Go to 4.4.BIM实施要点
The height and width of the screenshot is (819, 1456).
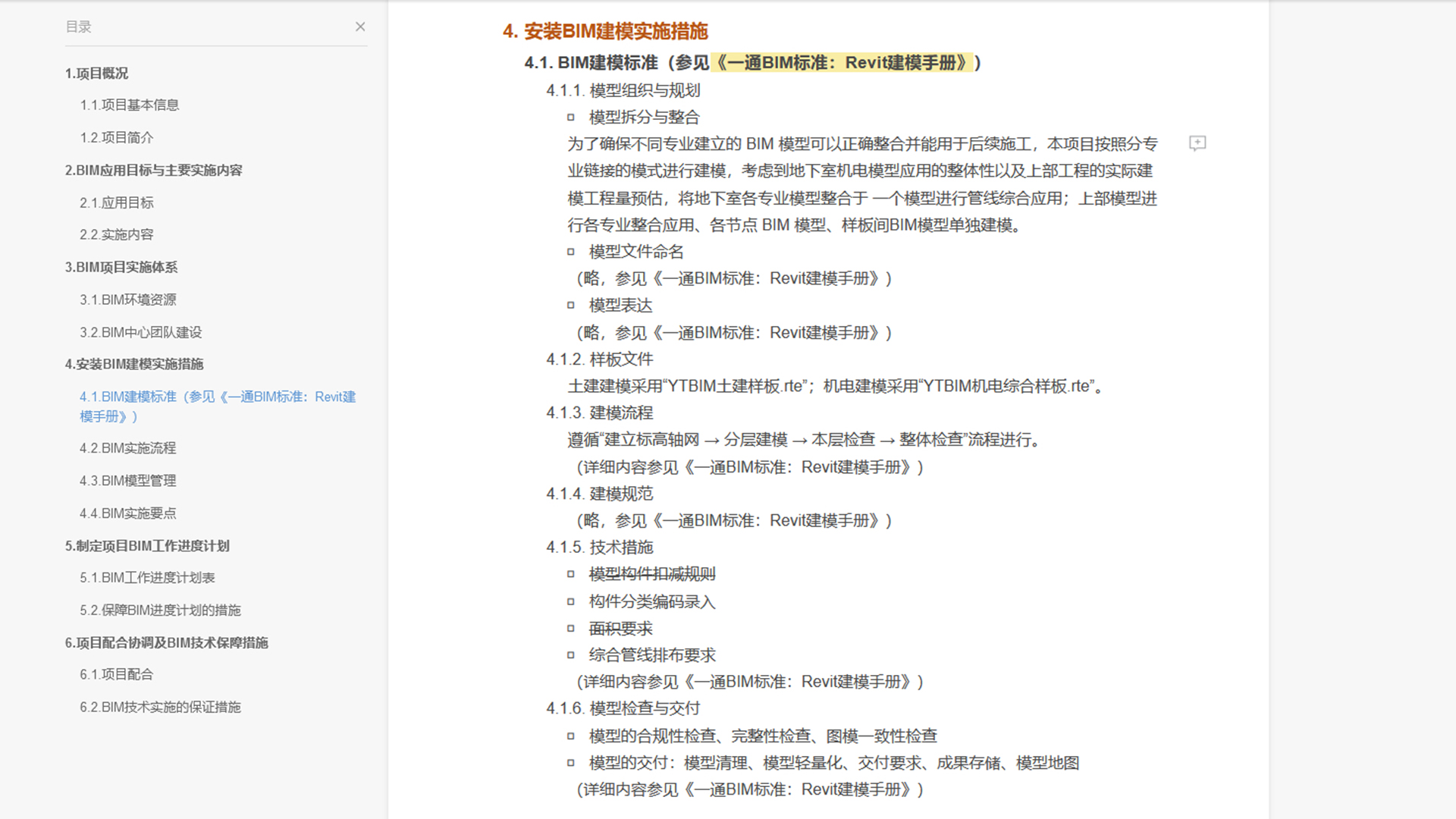[128, 513]
